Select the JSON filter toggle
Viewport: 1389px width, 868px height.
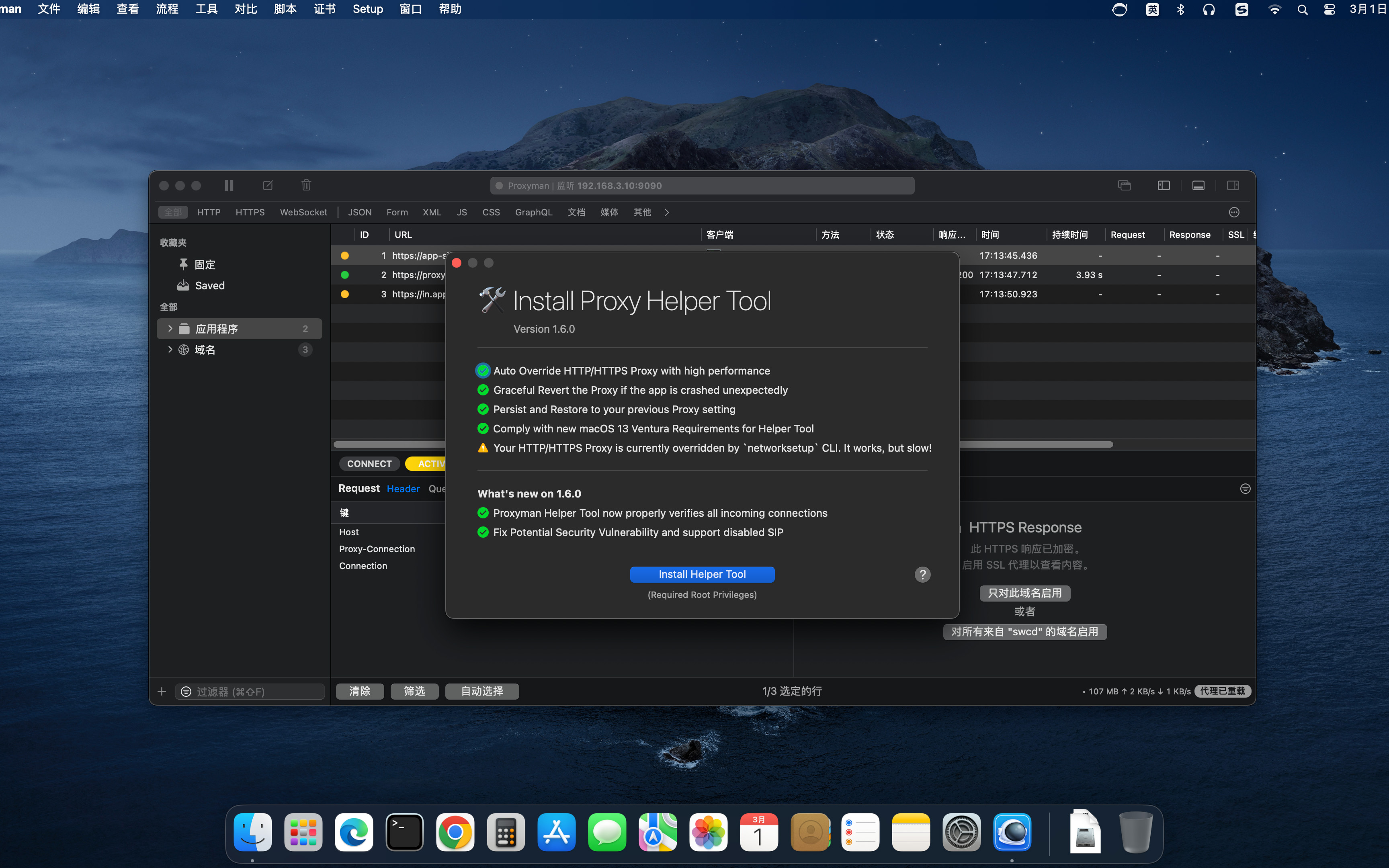click(360, 213)
